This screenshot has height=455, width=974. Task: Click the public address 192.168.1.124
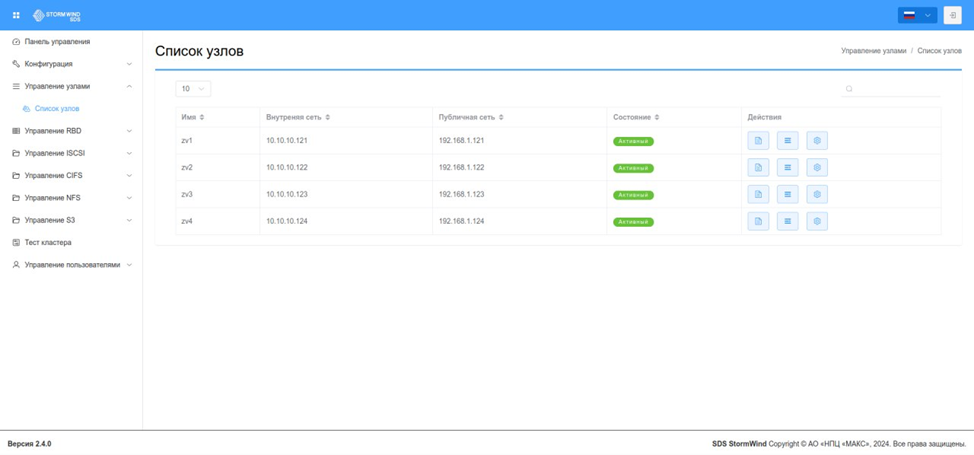pyautogui.click(x=462, y=221)
